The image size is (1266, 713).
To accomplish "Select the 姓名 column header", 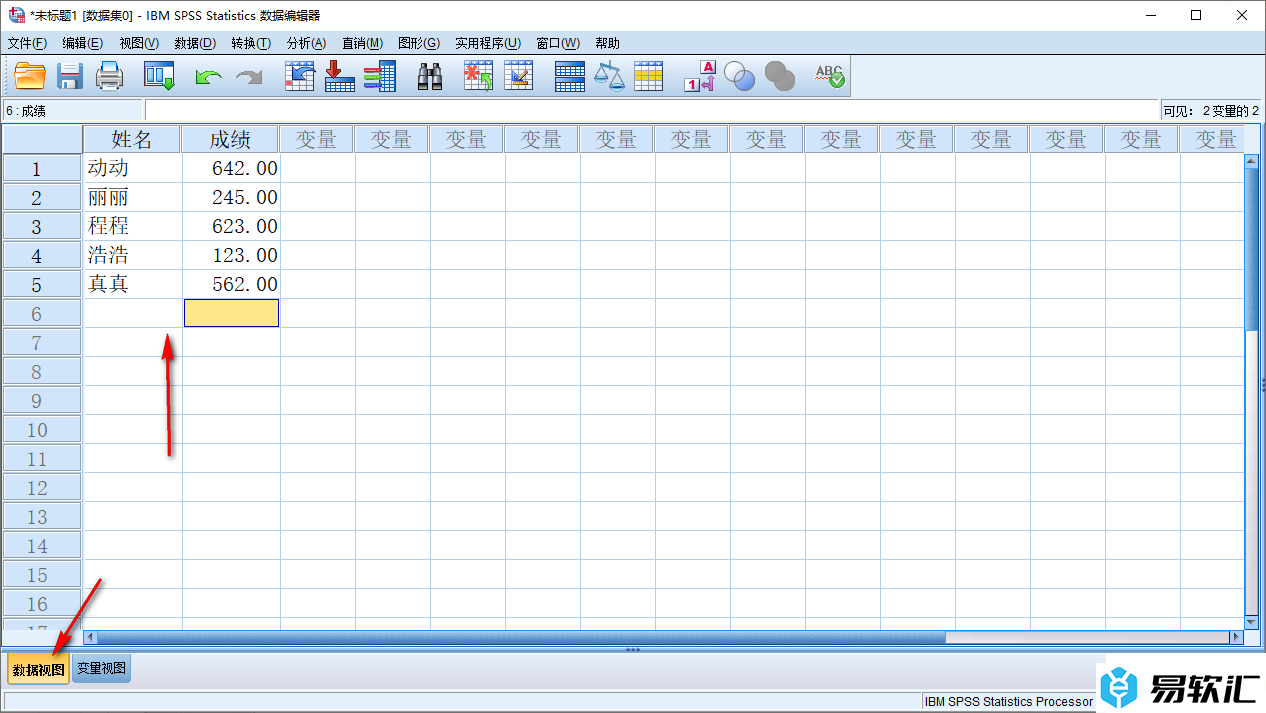I will [132, 139].
